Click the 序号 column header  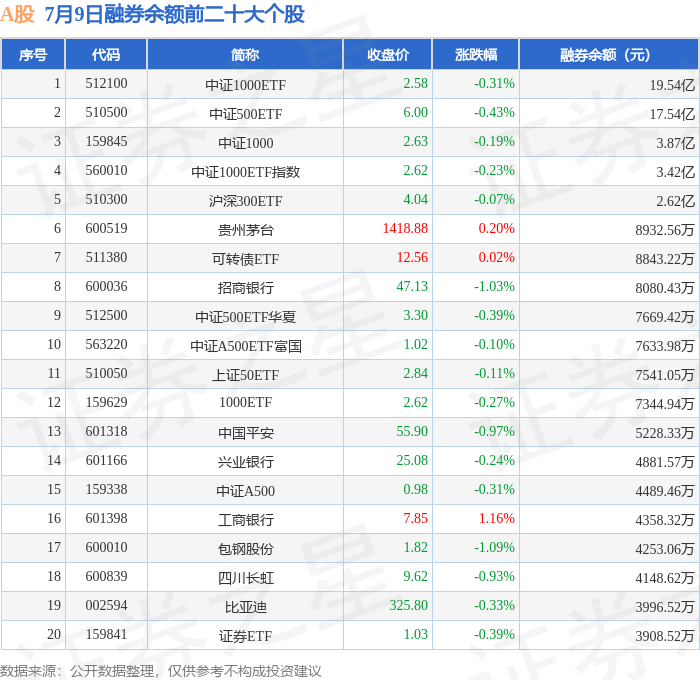tap(33, 55)
